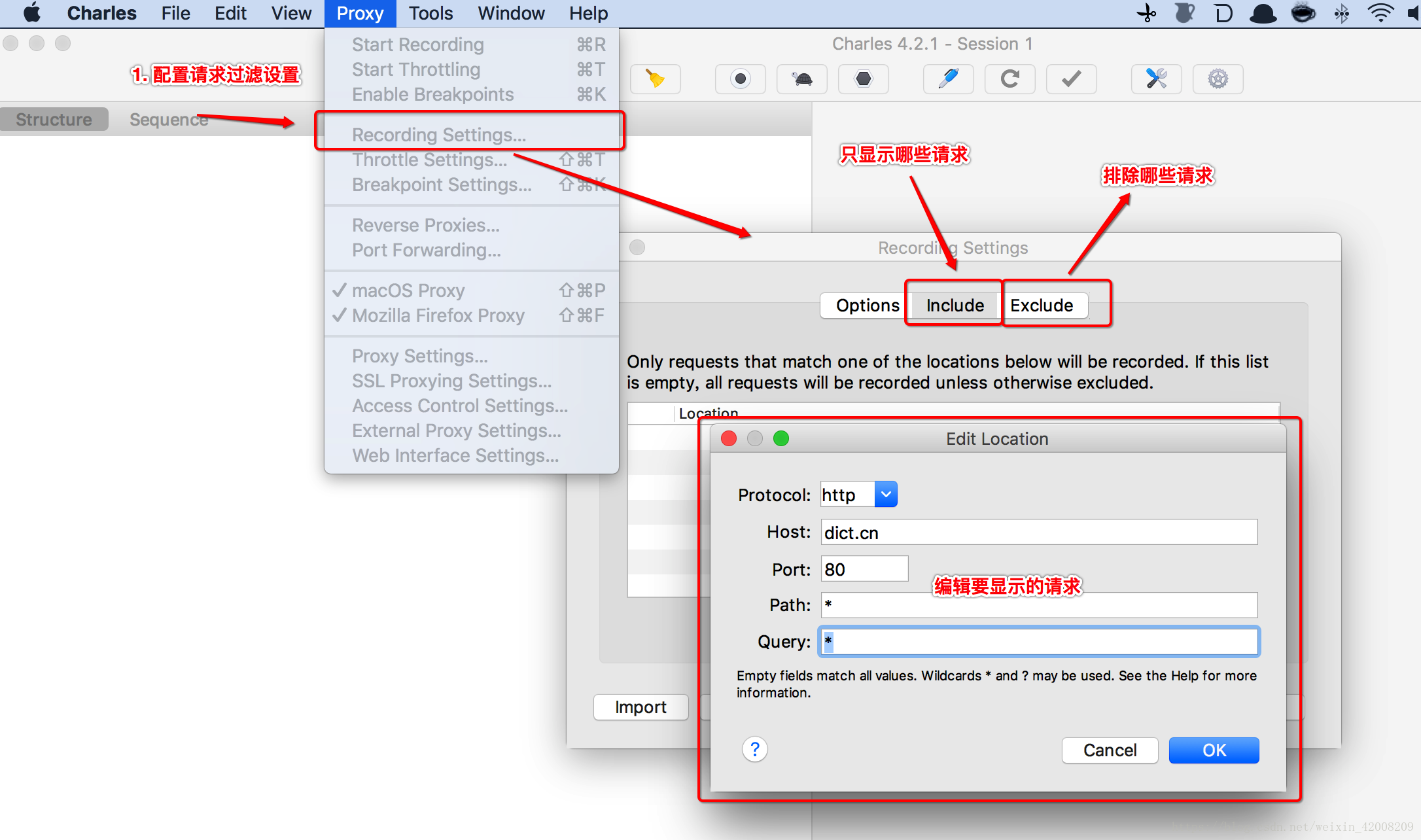The image size is (1421, 840).
Task: Click the Query input field
Action: [x=1039, y=641]
